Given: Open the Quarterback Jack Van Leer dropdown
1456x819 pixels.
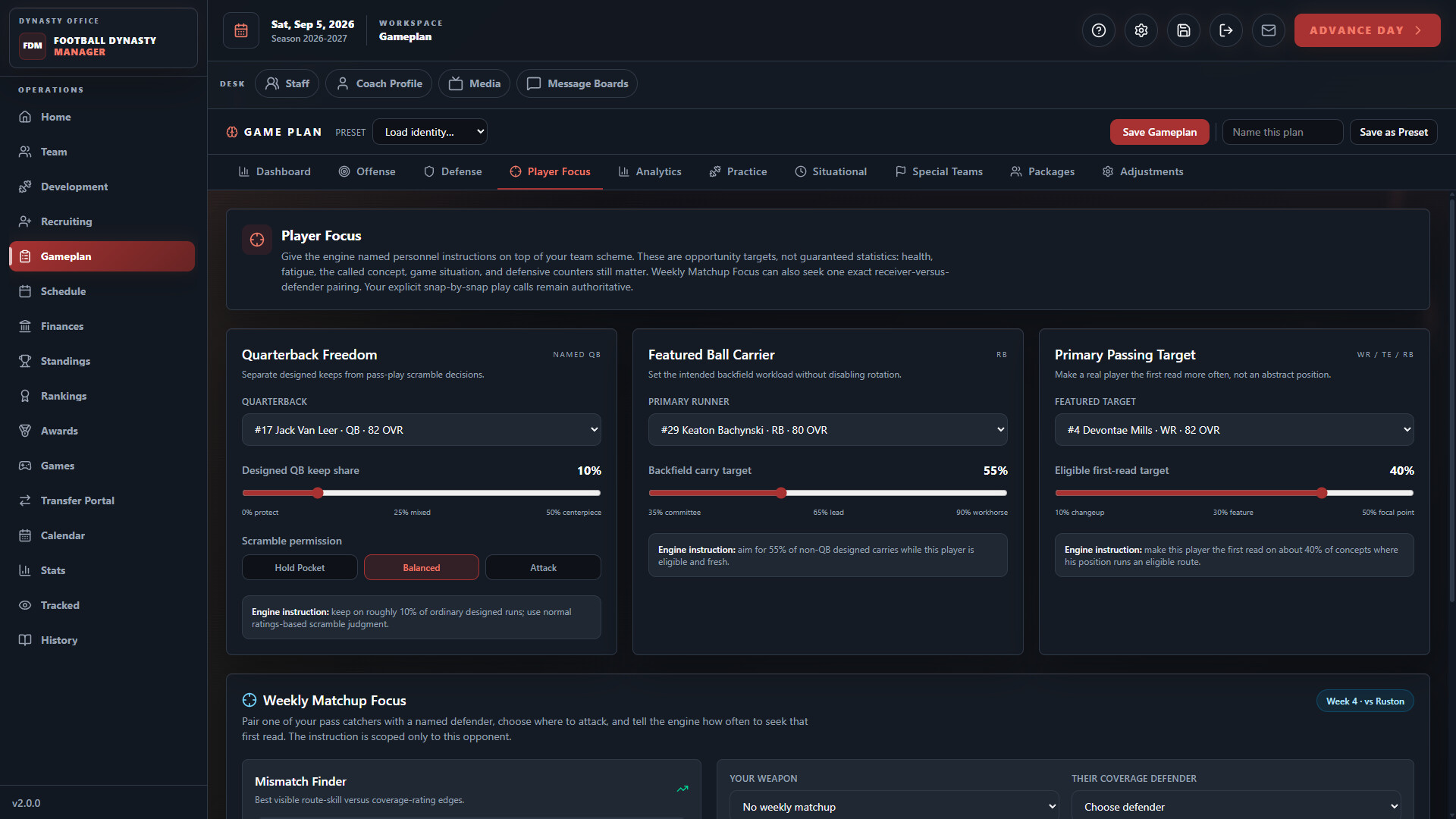Looking at the screenshot, I should 422,430.
